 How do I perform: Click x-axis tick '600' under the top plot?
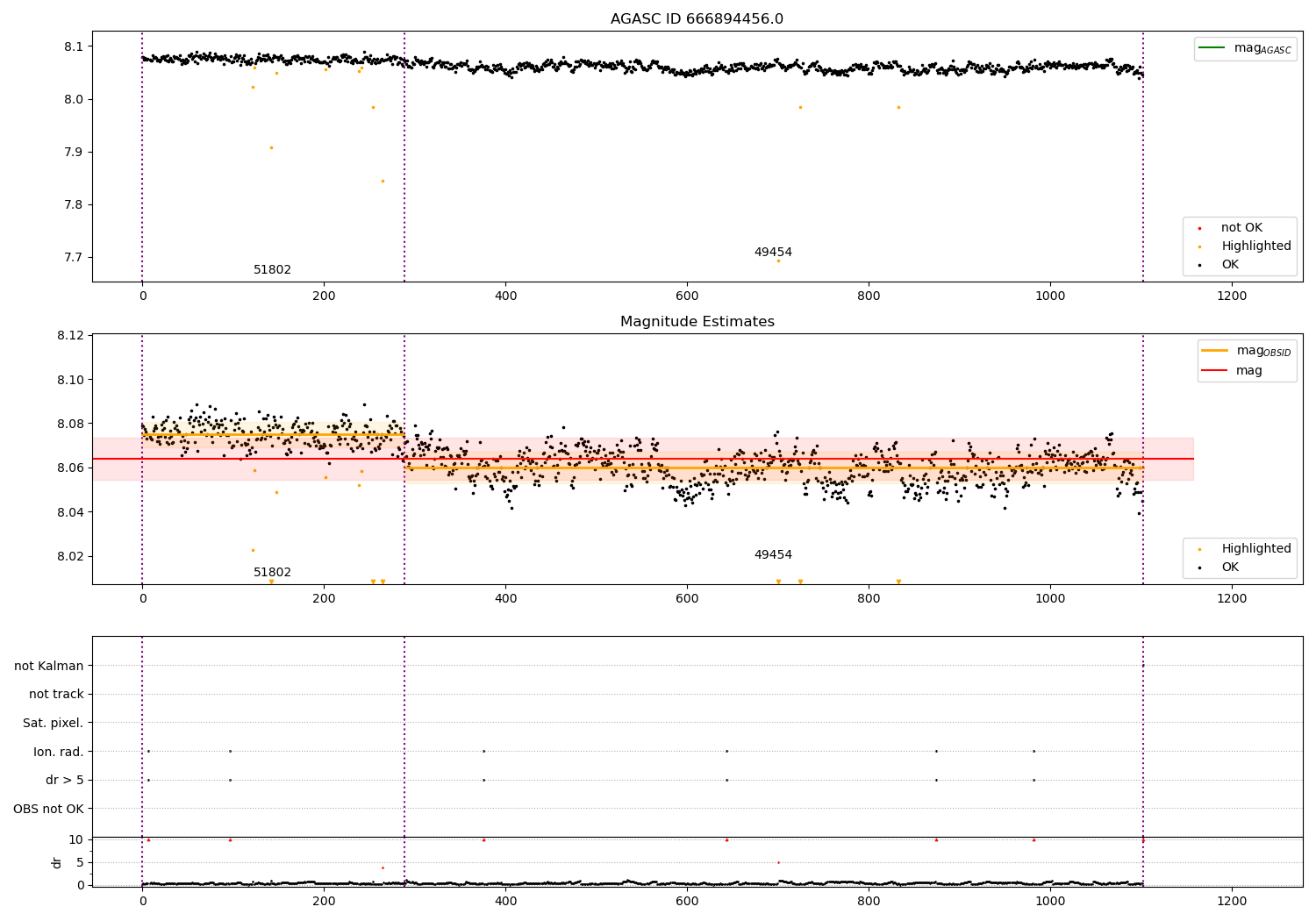(687, 296)
